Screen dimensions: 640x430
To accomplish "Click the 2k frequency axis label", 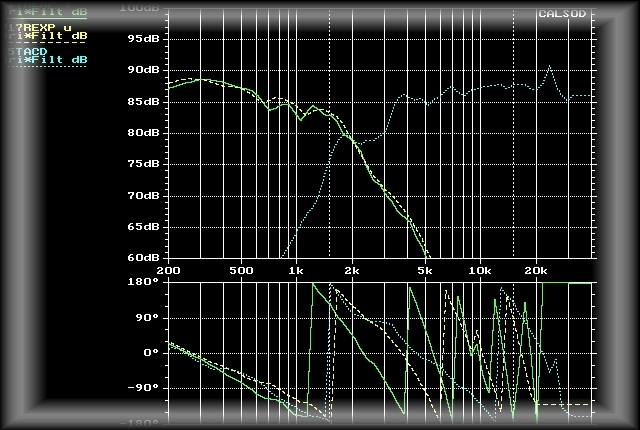I will (x=352, y=271).
